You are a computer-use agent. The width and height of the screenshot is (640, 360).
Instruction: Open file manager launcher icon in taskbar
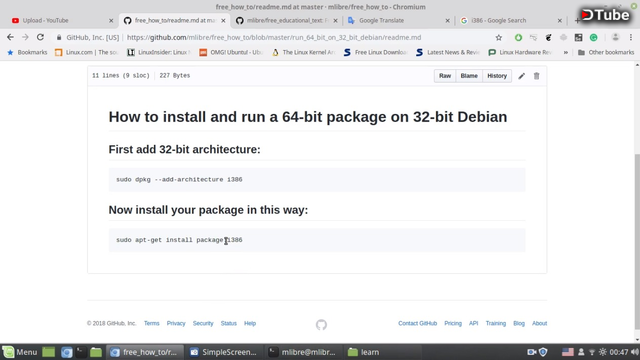[x=96, y=352]
